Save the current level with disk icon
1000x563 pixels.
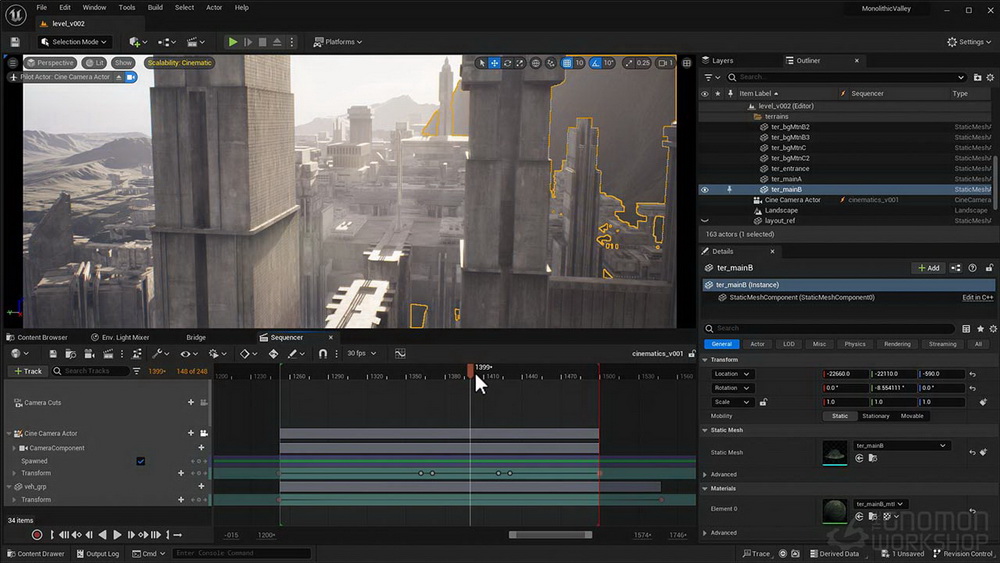click(15, 42)
